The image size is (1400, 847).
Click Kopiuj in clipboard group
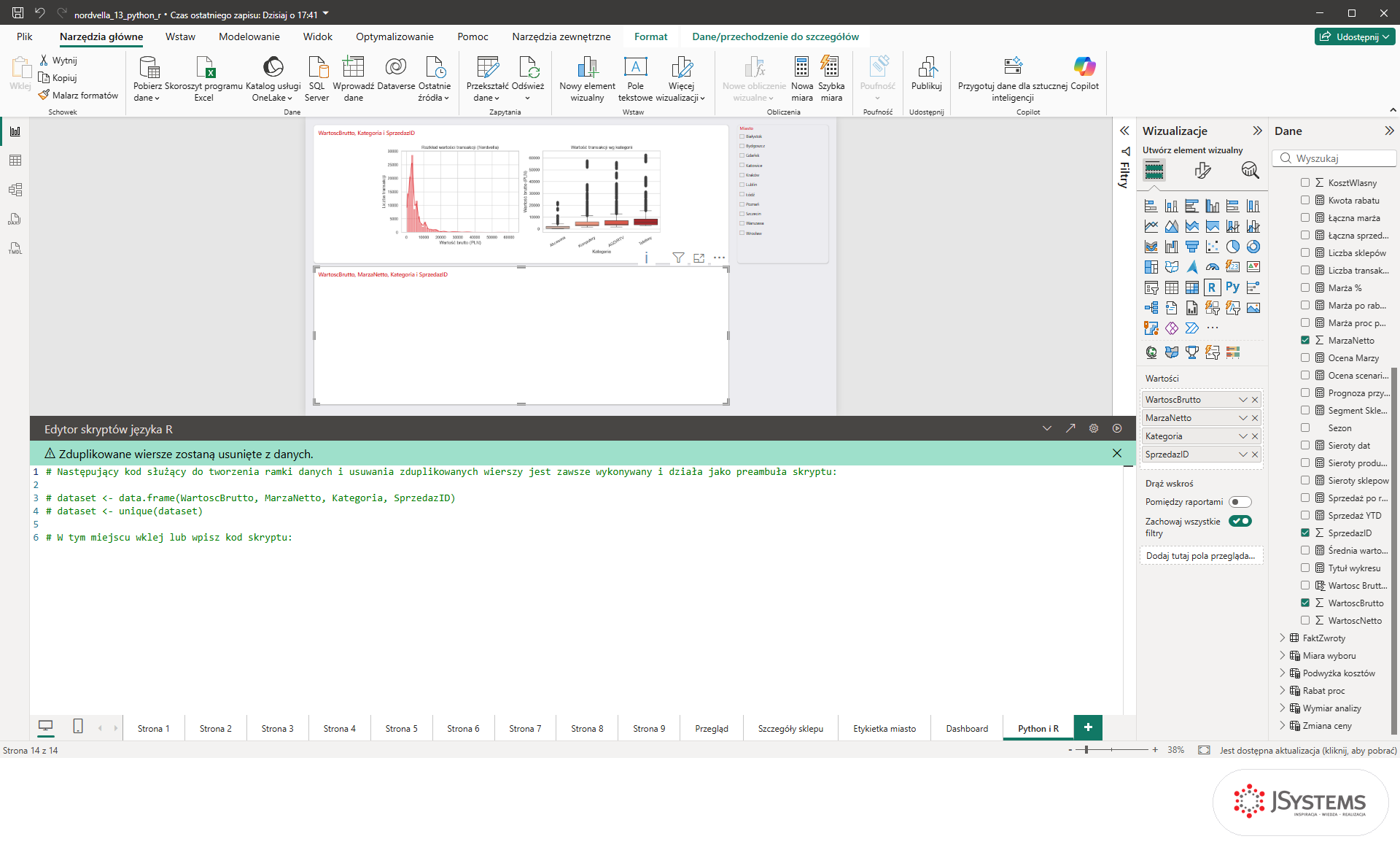pos(58,78)
